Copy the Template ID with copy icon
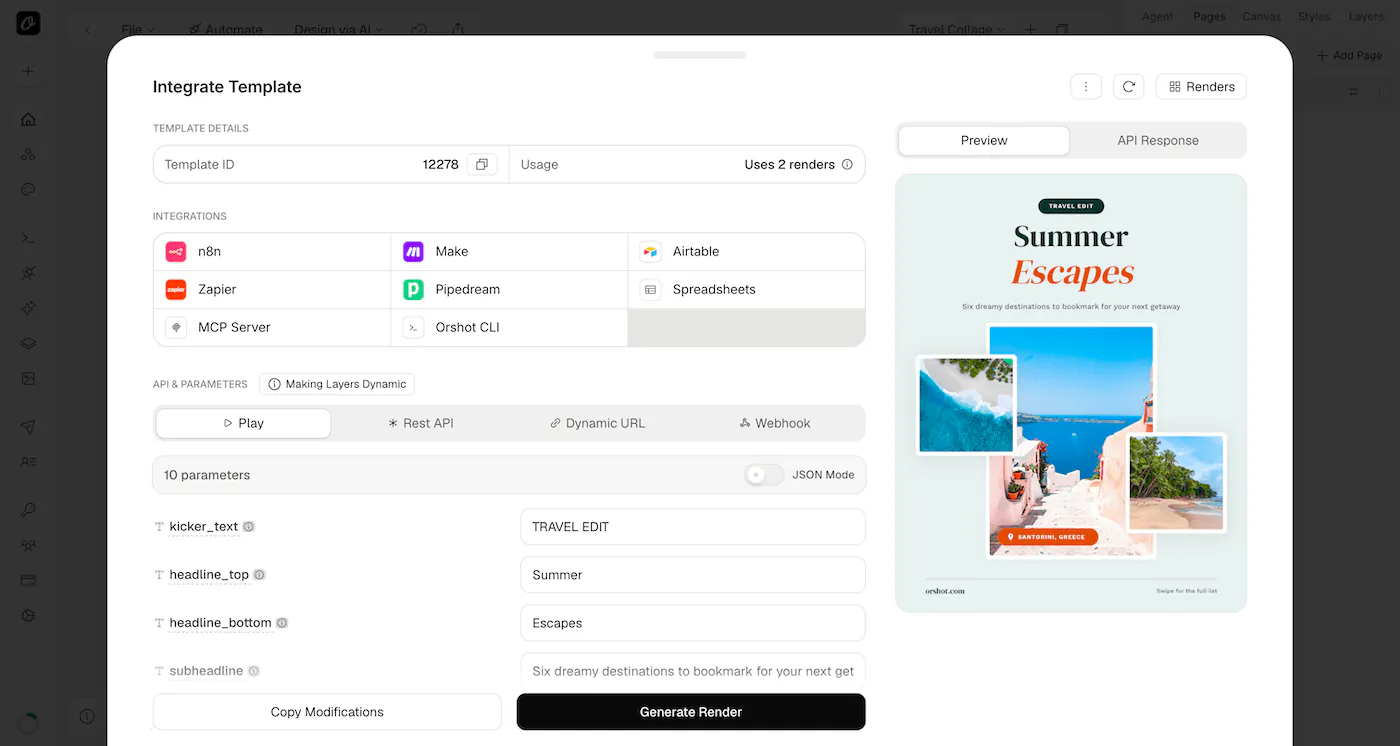The width and height of the screenshot is (1400, 746). [x=481, y=164]
